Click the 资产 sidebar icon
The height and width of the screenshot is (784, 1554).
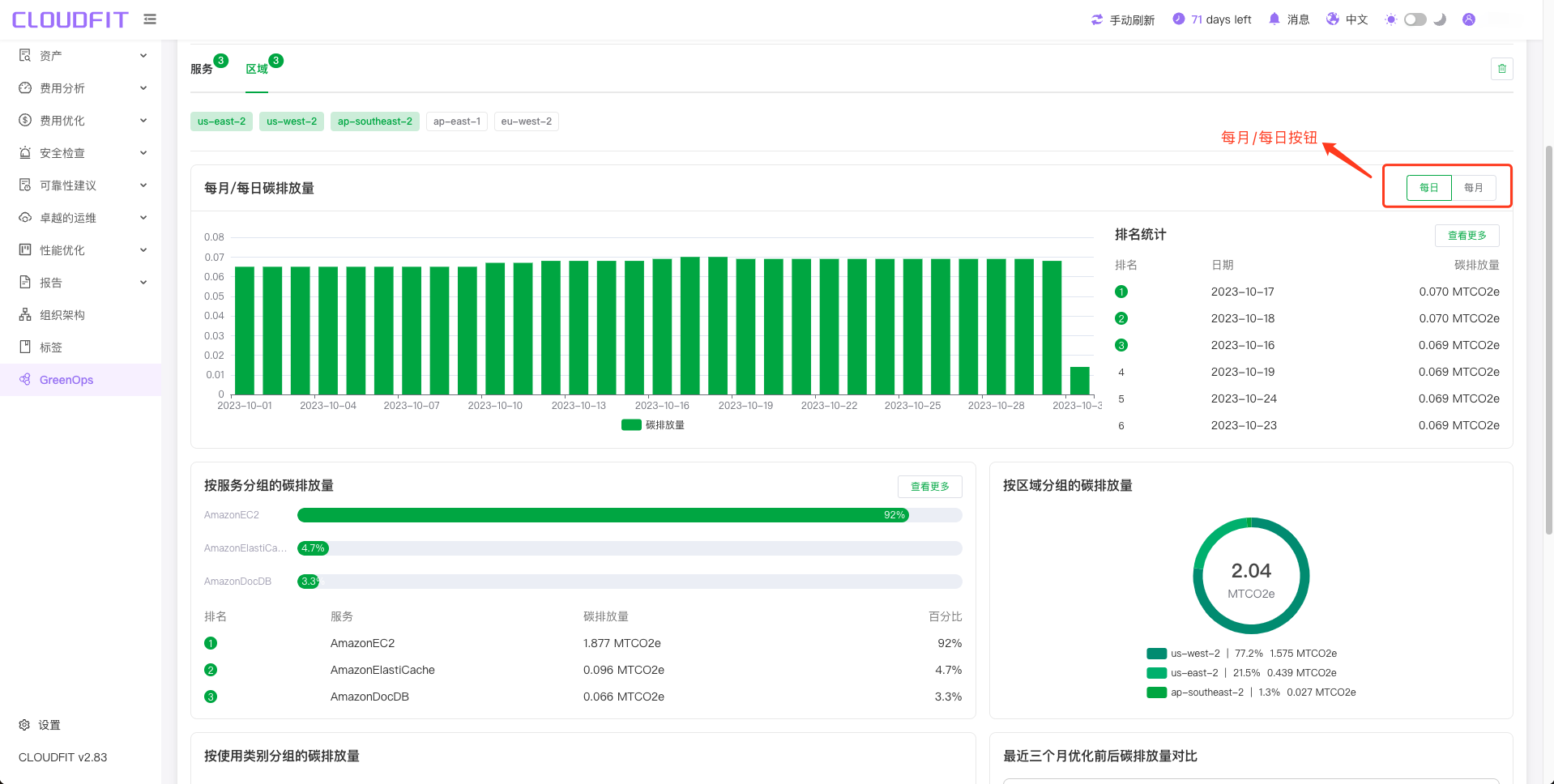point(25,55)
